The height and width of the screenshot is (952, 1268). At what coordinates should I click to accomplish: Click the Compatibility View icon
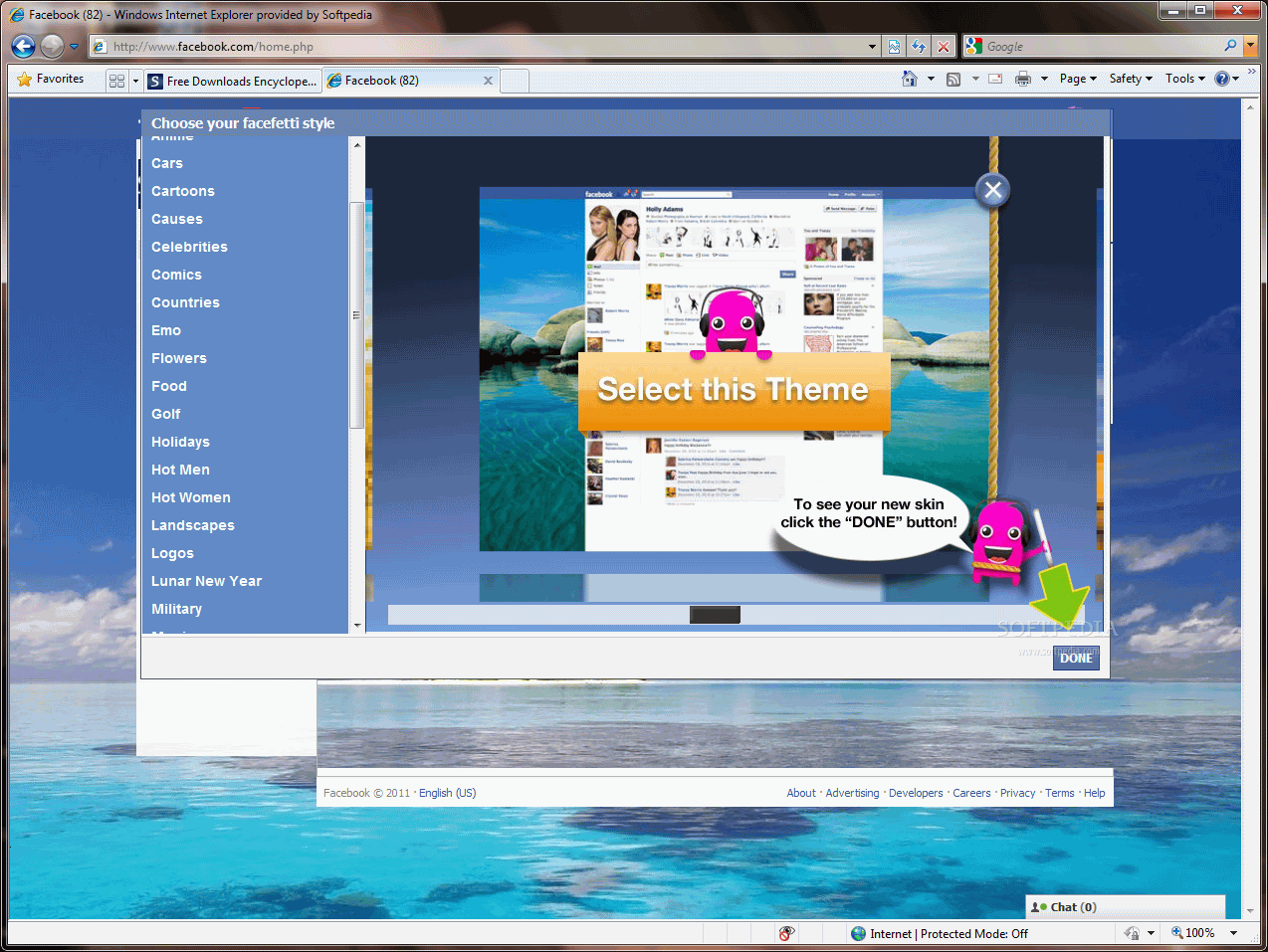pos(894,46)
